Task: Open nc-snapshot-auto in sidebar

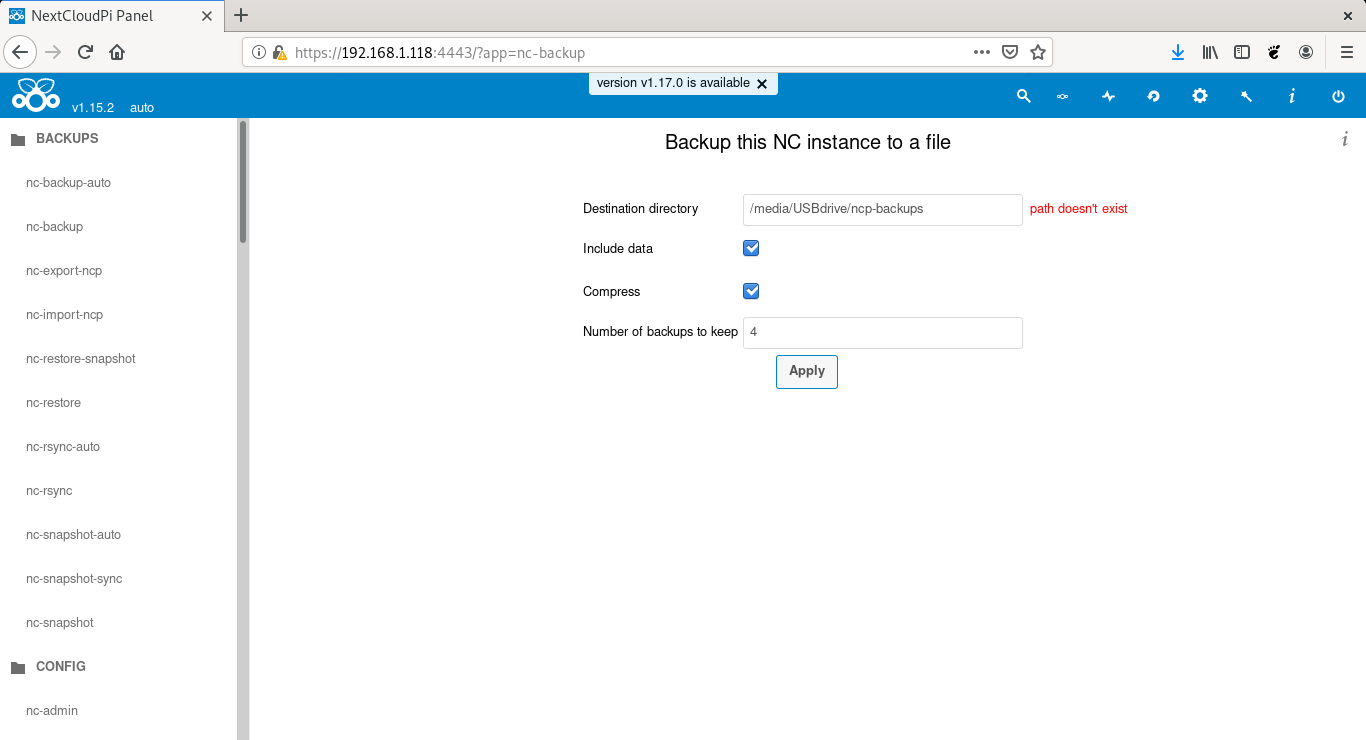Action: 73,535
